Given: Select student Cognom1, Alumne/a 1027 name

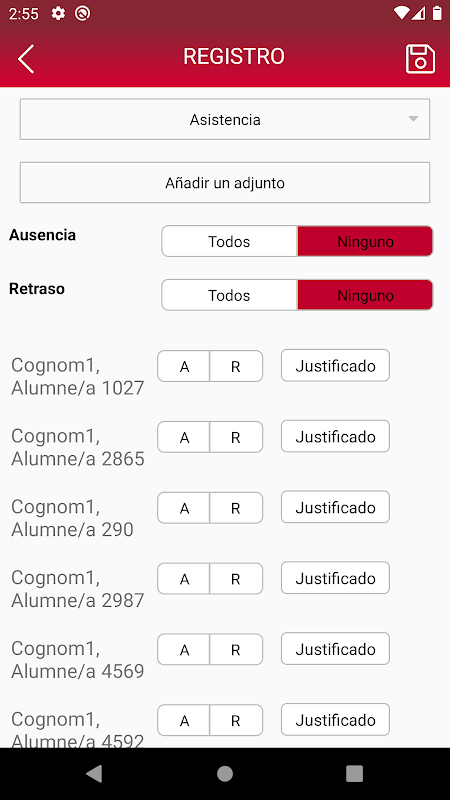Looking at the screenshot, I should coord(78,377).
